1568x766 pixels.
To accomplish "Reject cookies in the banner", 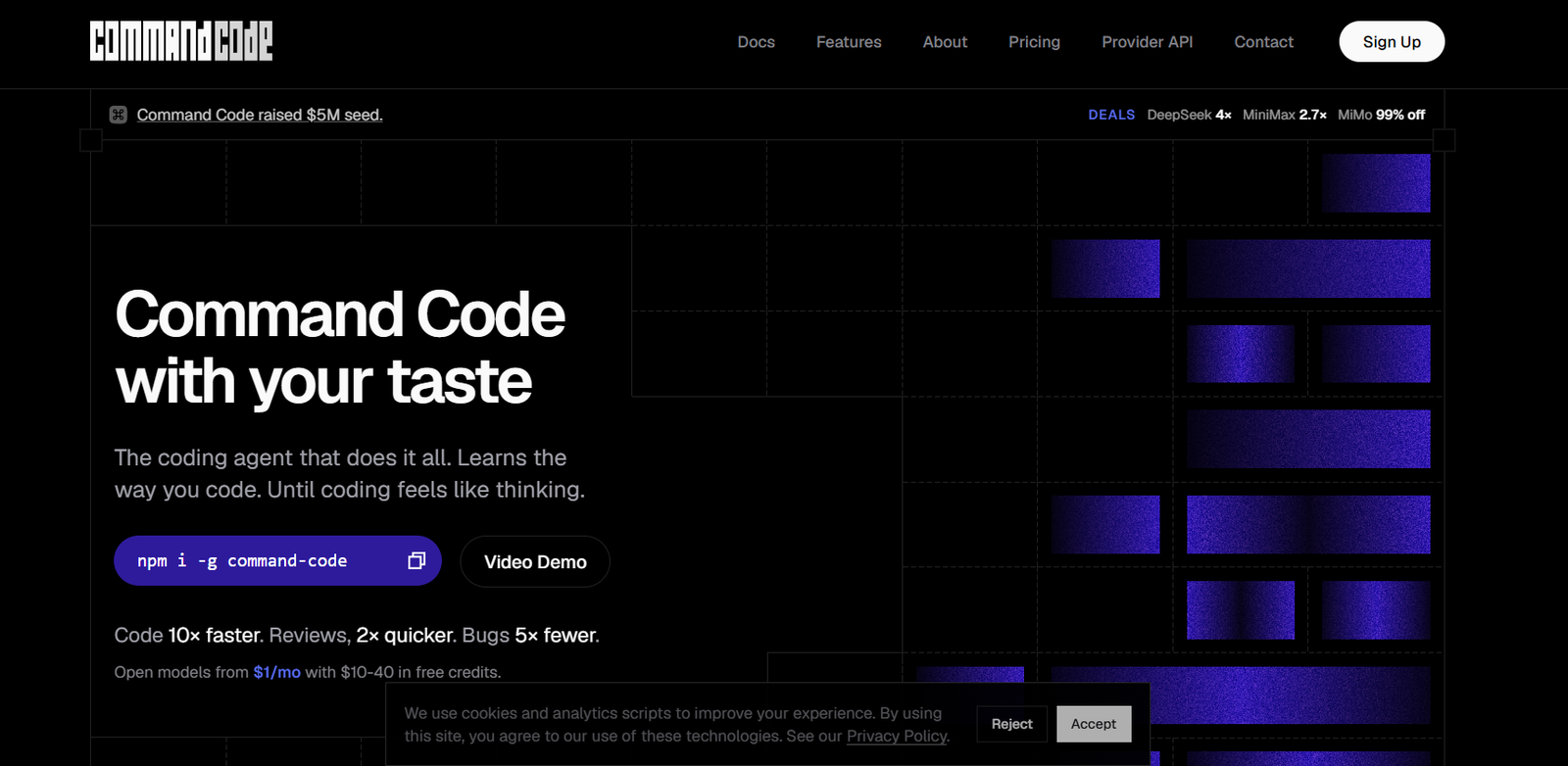I will 1011,724.
